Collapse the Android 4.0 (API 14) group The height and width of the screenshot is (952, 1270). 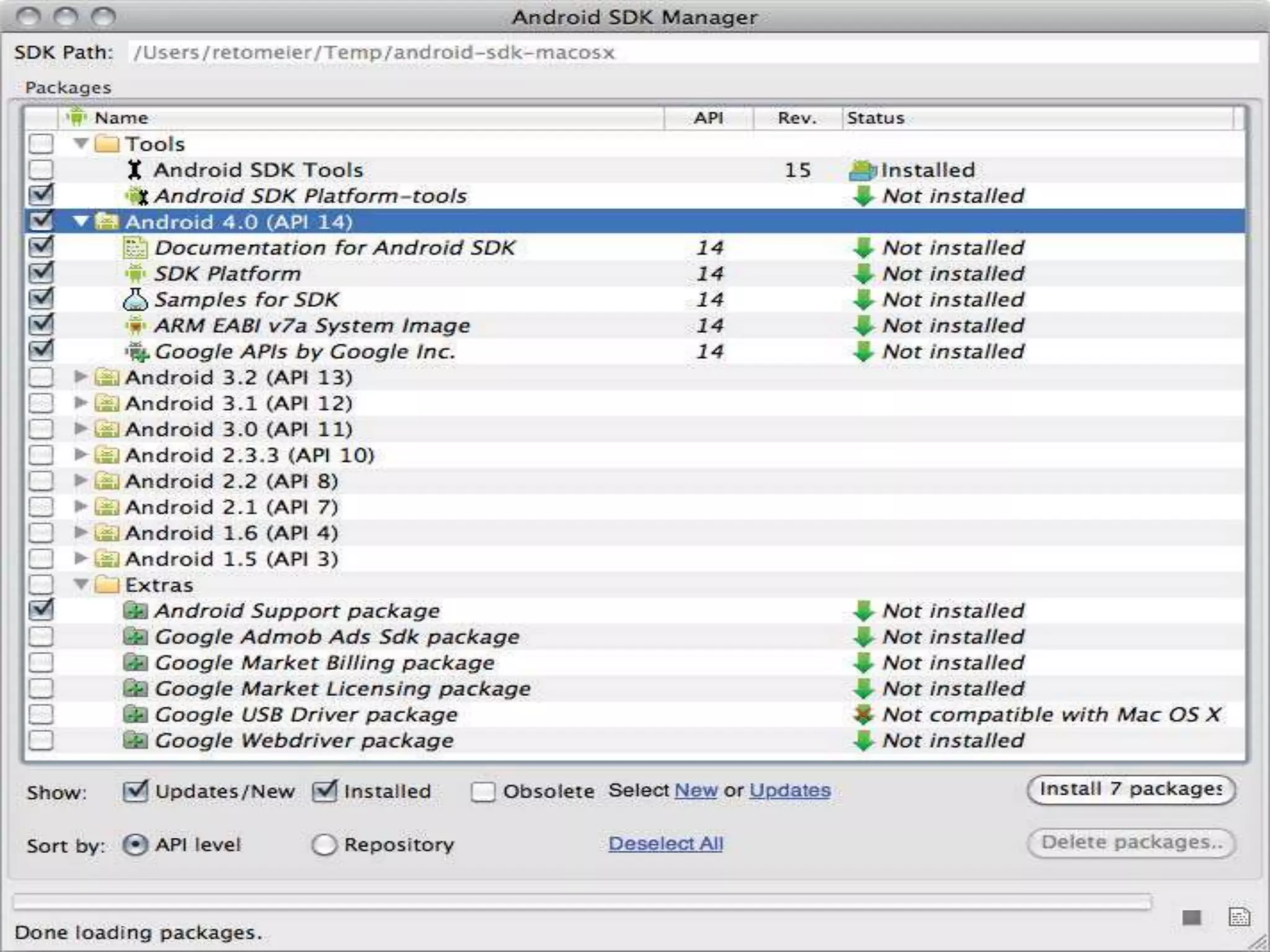(x=81, y=221)
